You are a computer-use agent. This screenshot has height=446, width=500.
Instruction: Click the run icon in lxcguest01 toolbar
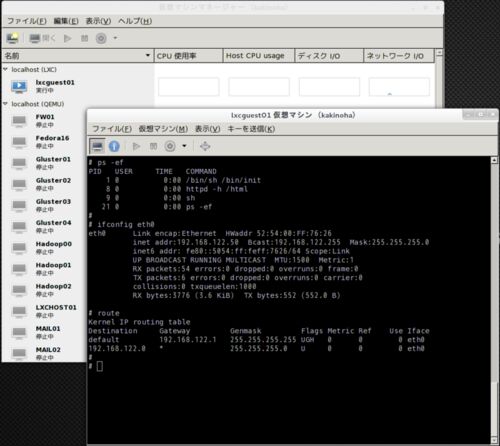(136, 146)
